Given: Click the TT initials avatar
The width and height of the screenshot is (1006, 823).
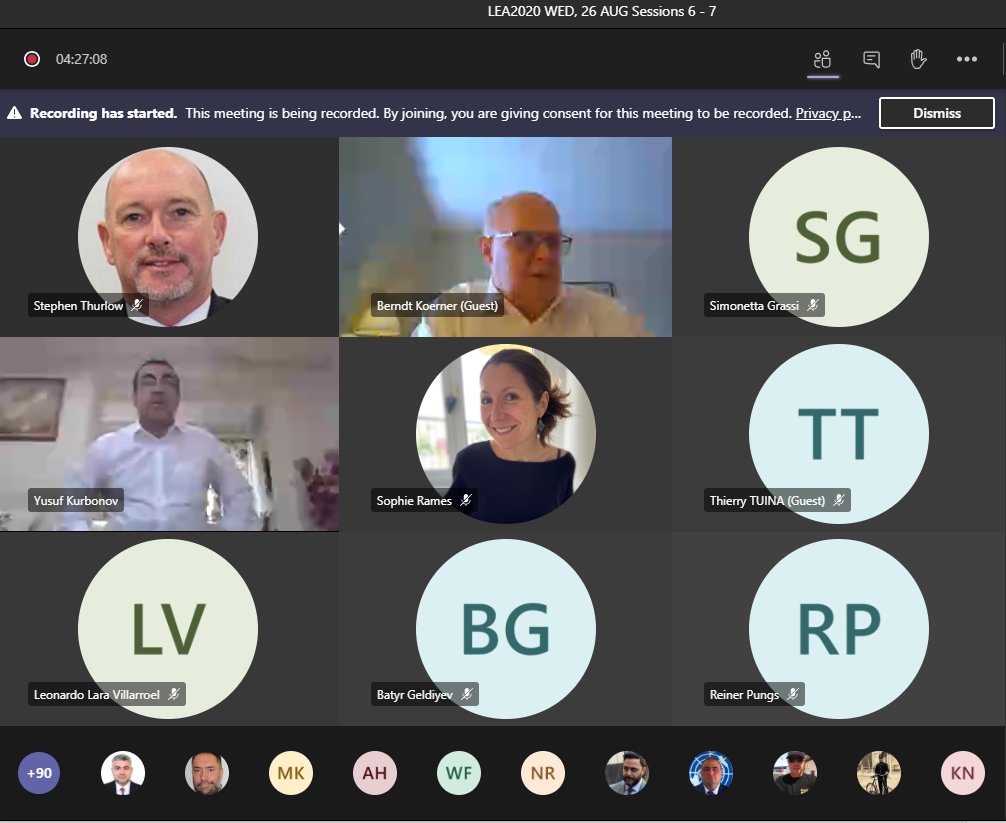Looking at the screenshot, I should click(839, 434).
